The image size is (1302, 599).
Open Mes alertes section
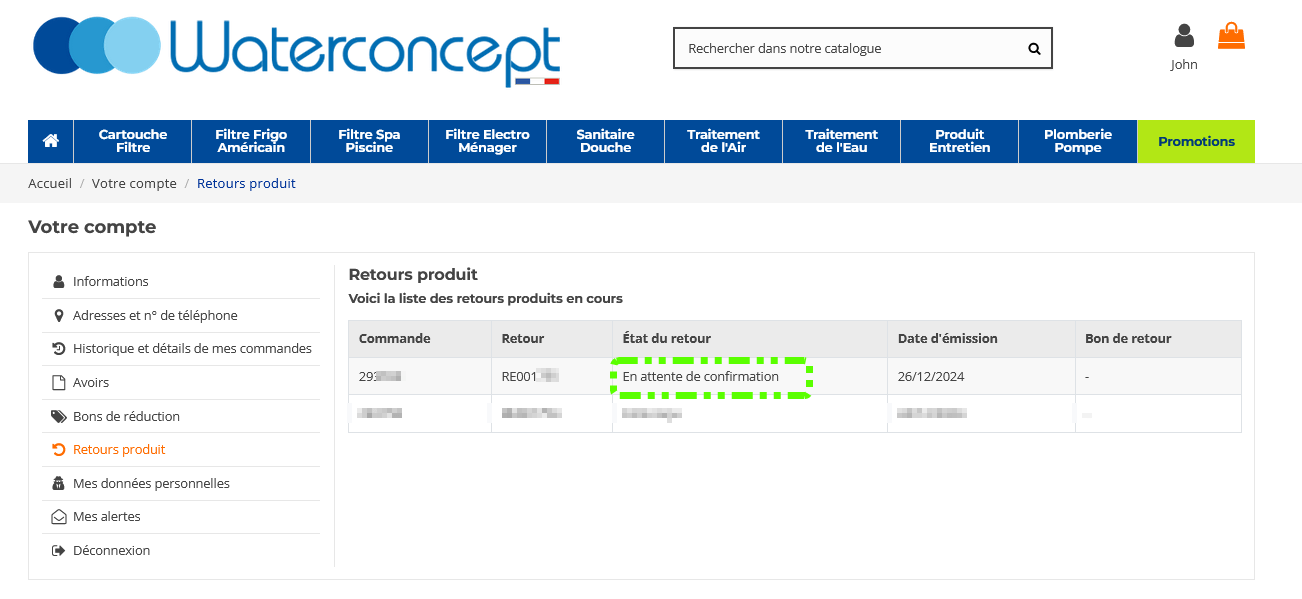click(x=106, y=517)
